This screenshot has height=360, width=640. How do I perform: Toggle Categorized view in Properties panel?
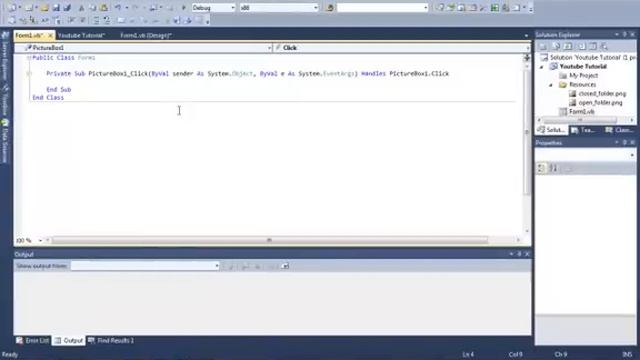click(541, 168)
